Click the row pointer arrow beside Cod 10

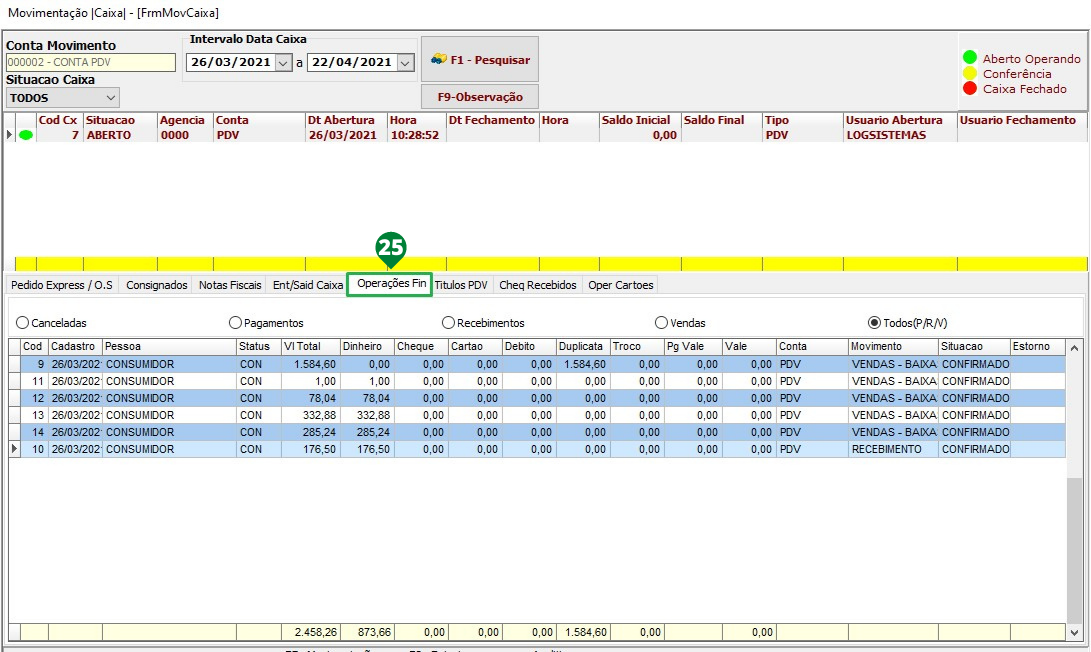pyautogui.click(x=14, y=450)
